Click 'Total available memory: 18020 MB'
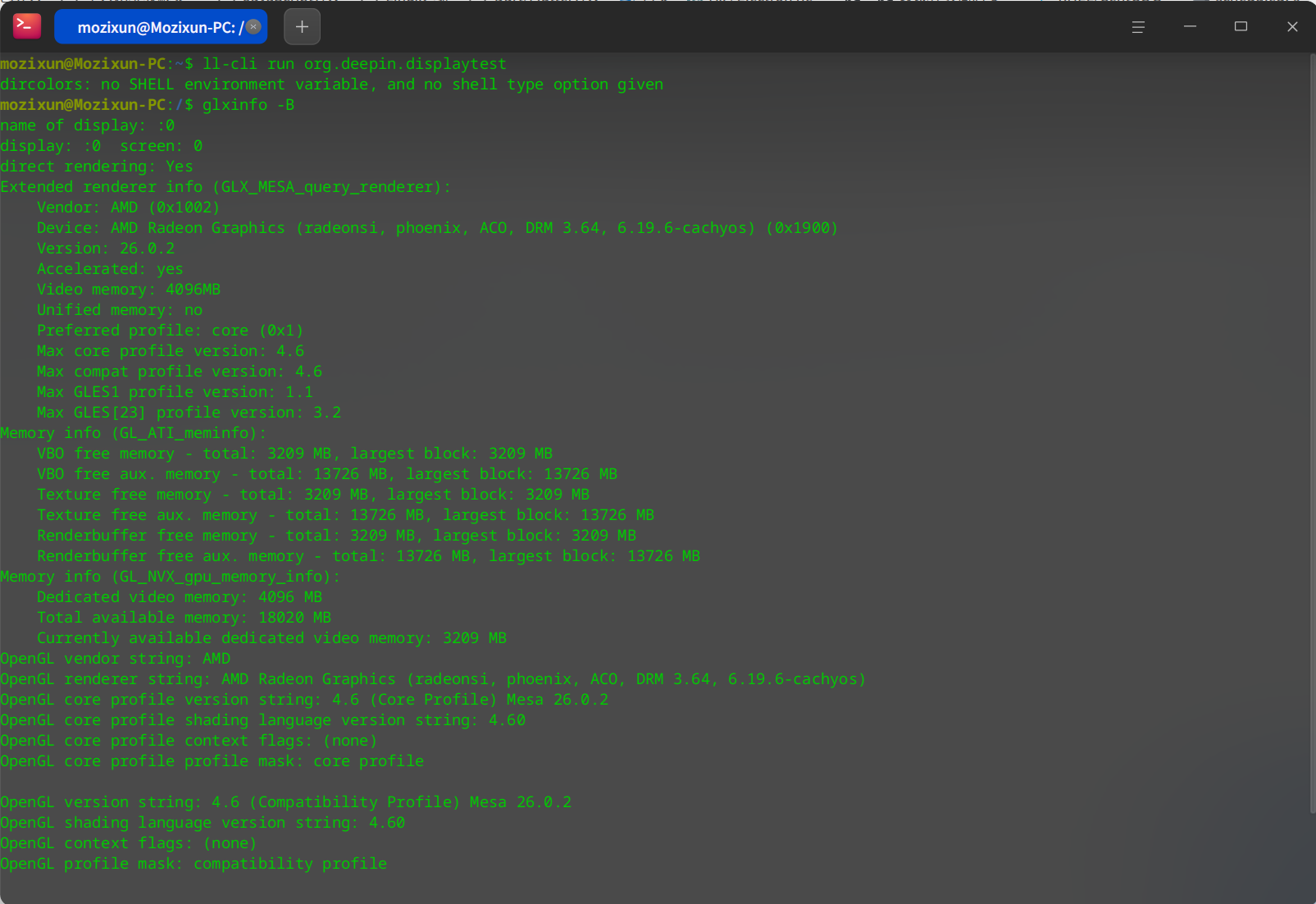1316x904 pixels. [x=184, y=618]
